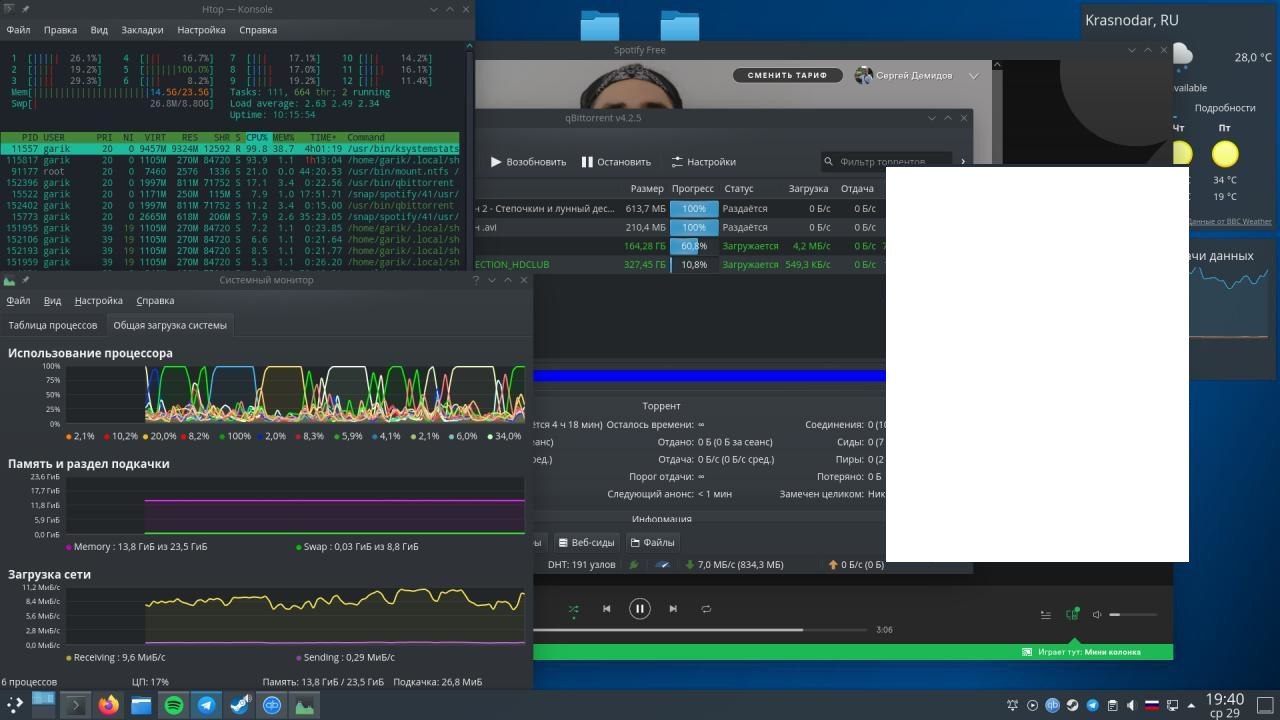
Task: Click Russian flag keyboard layout indicator
Action: 1152,705
